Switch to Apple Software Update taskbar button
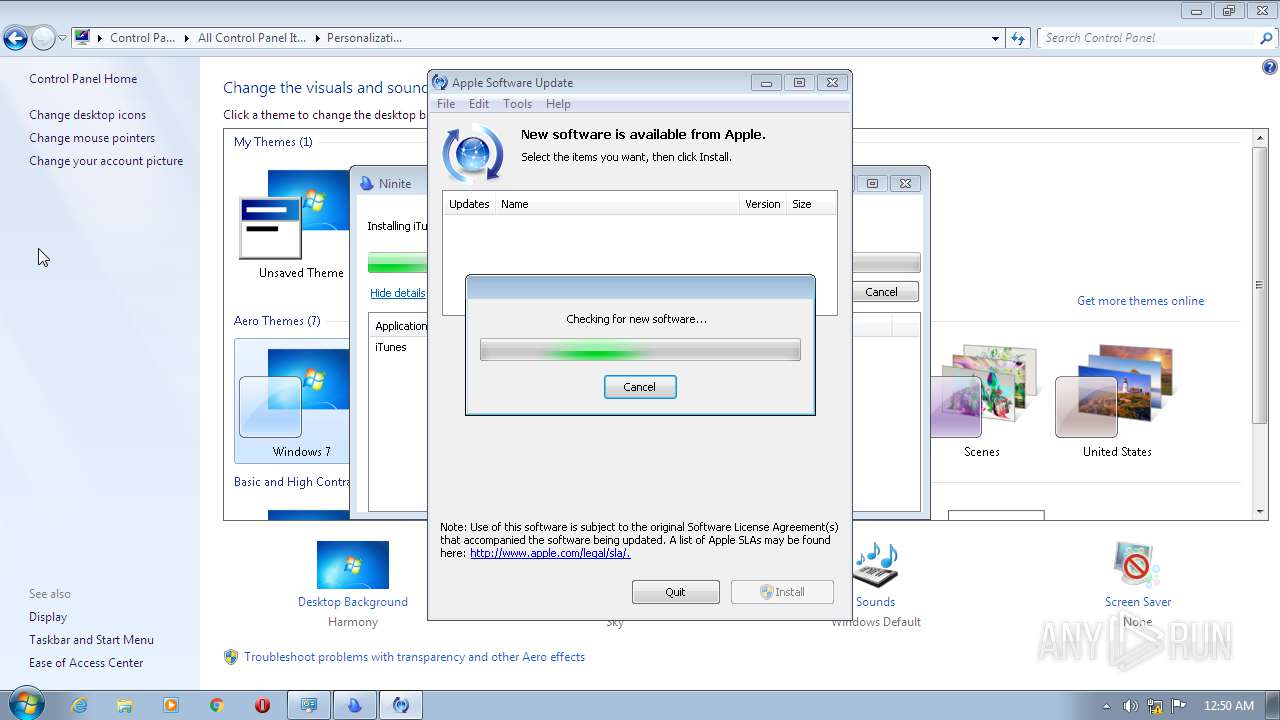The image size is (1280, 720). 400,705
